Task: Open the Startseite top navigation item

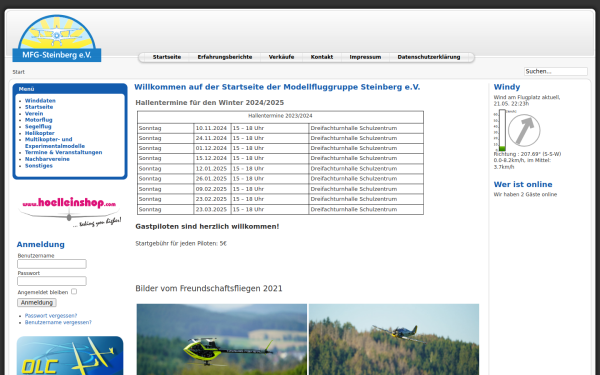Action: pyautogui.click(x=167, y=57)
